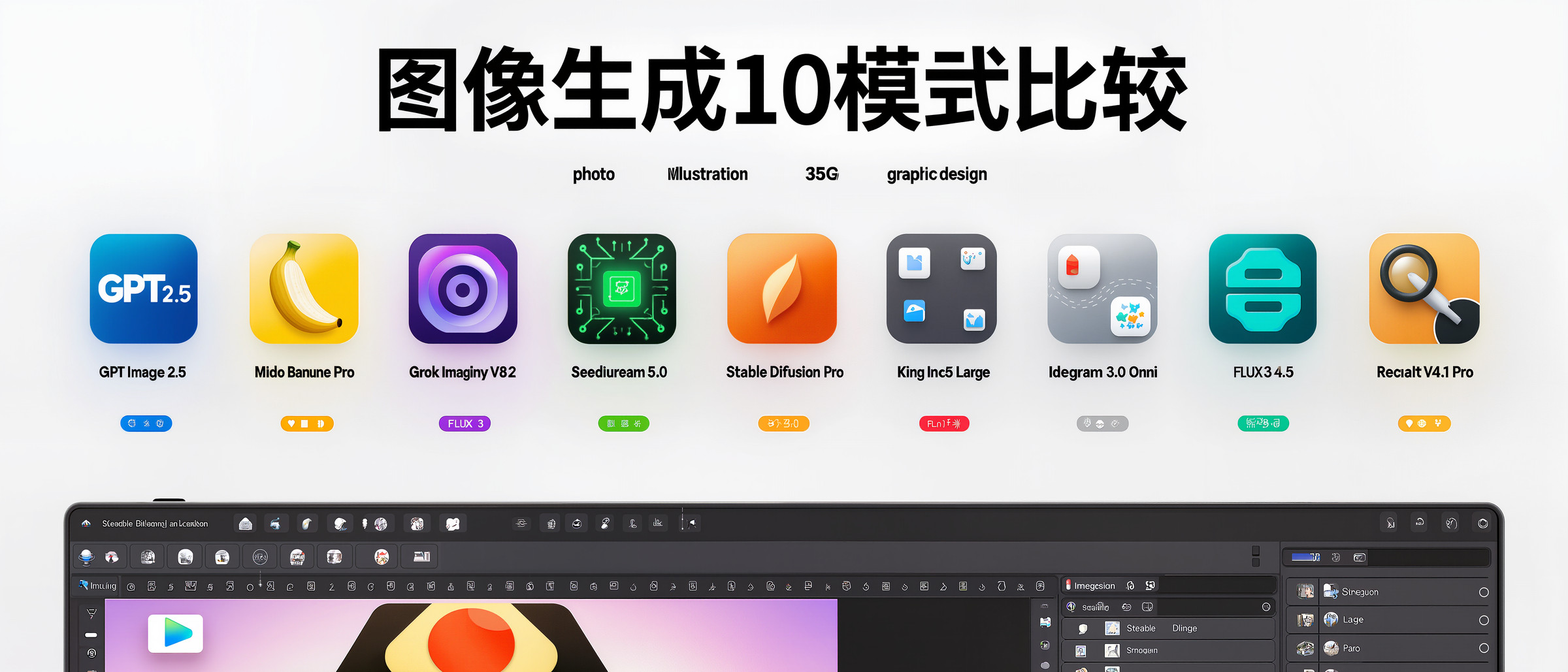Screen dimensions: 1568x672
Task: Adjust the blue progress bar in the right panel
Action: 1305,557
